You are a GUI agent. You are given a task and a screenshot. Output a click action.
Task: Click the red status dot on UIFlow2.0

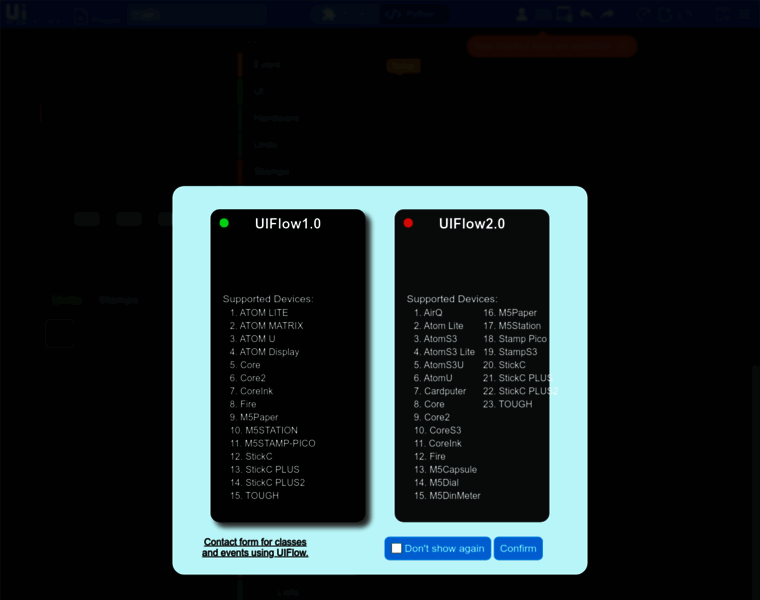pyautogui.click(x=408, y=223)
